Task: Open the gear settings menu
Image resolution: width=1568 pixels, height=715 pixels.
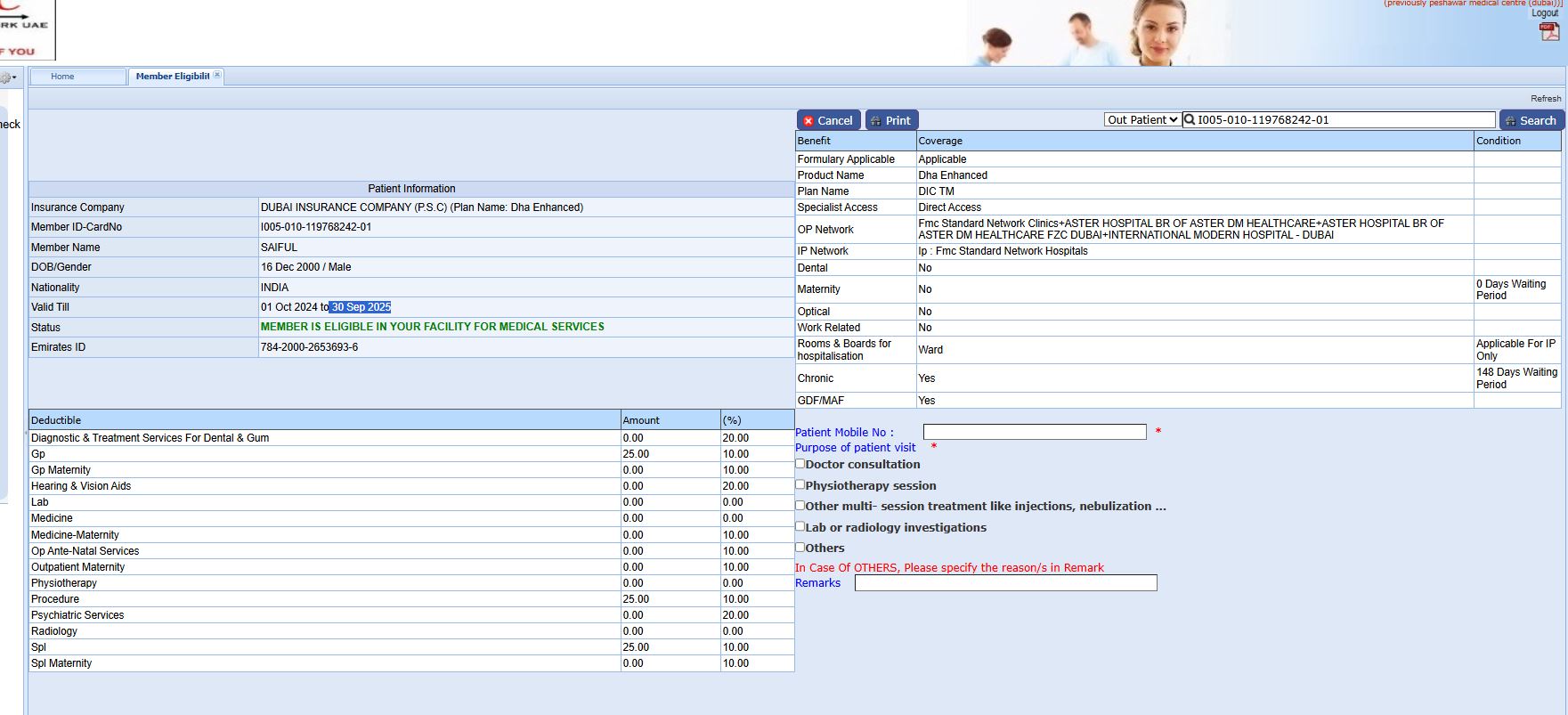Action: [x=7, y=77]
